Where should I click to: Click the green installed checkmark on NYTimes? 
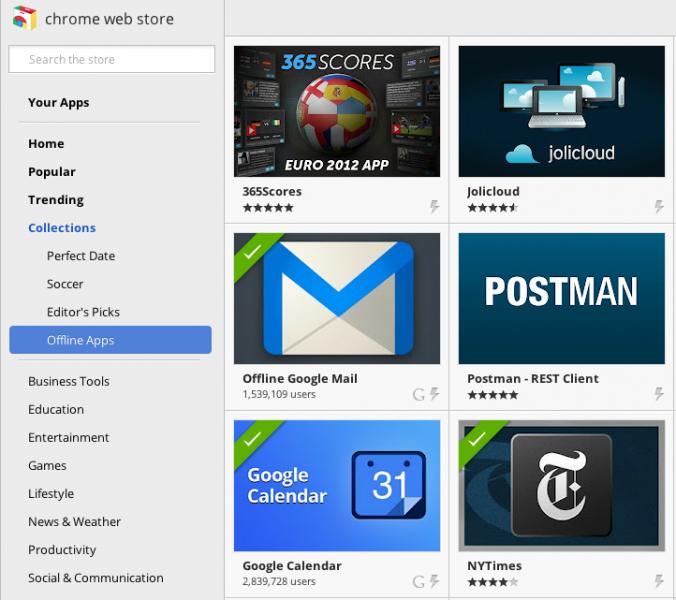(x=476, y=438)
